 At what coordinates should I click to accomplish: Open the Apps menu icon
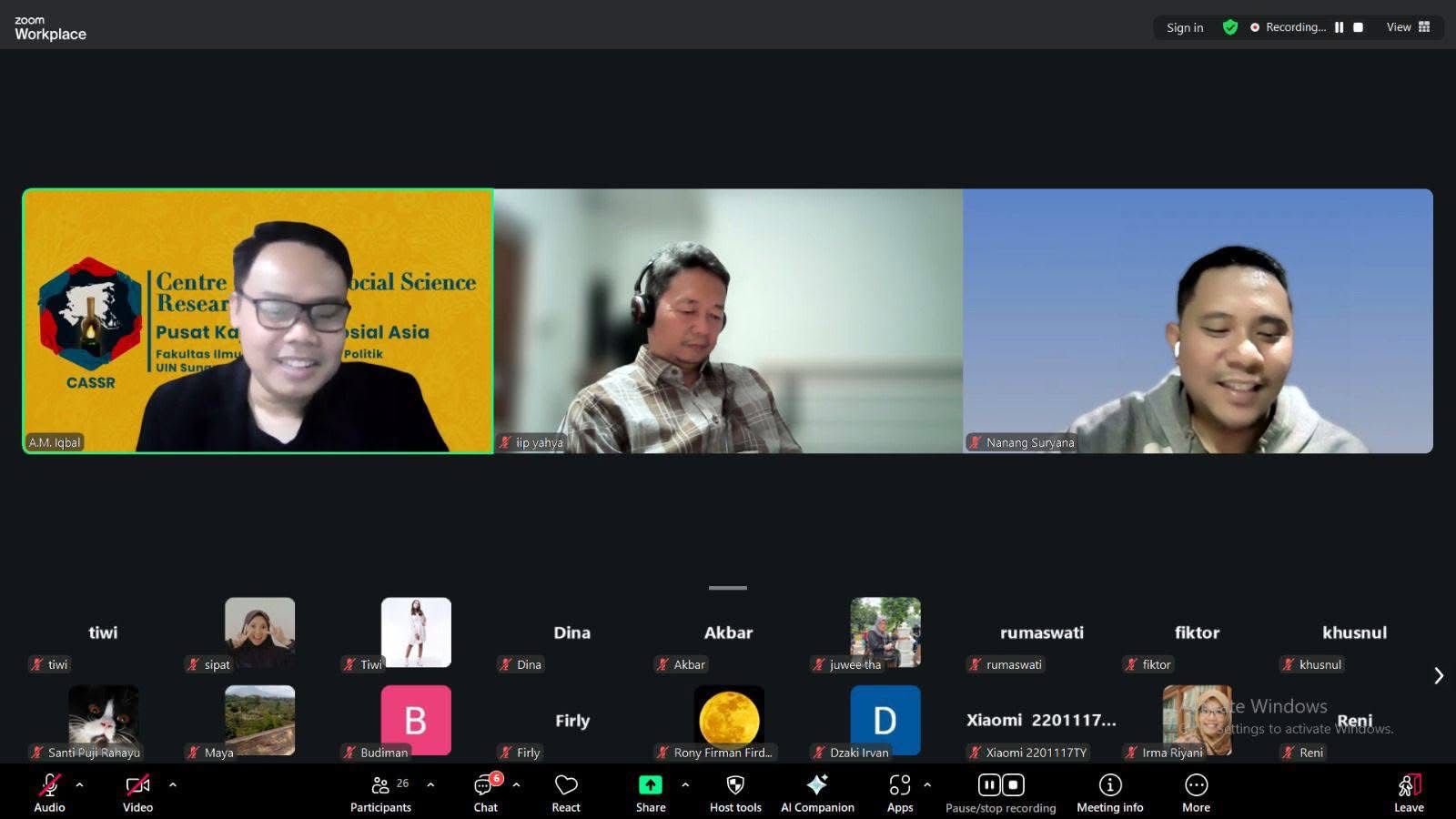[899, 792]
